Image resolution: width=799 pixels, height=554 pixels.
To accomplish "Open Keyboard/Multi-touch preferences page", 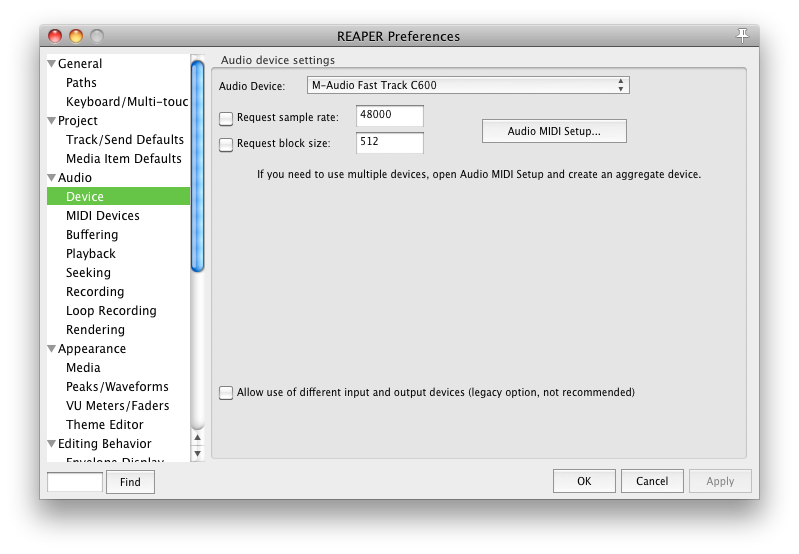I will (x=127, y=101).
